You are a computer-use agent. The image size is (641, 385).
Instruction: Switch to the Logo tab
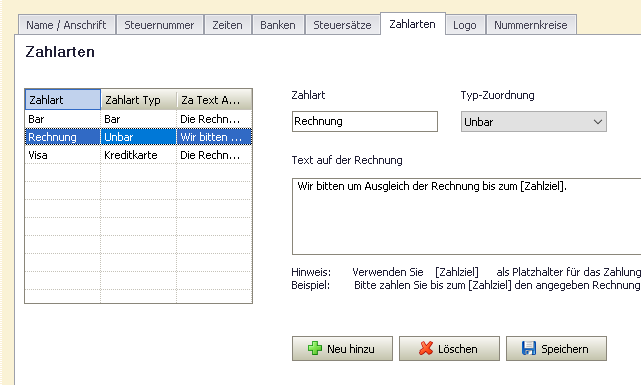tap(465, 25)
